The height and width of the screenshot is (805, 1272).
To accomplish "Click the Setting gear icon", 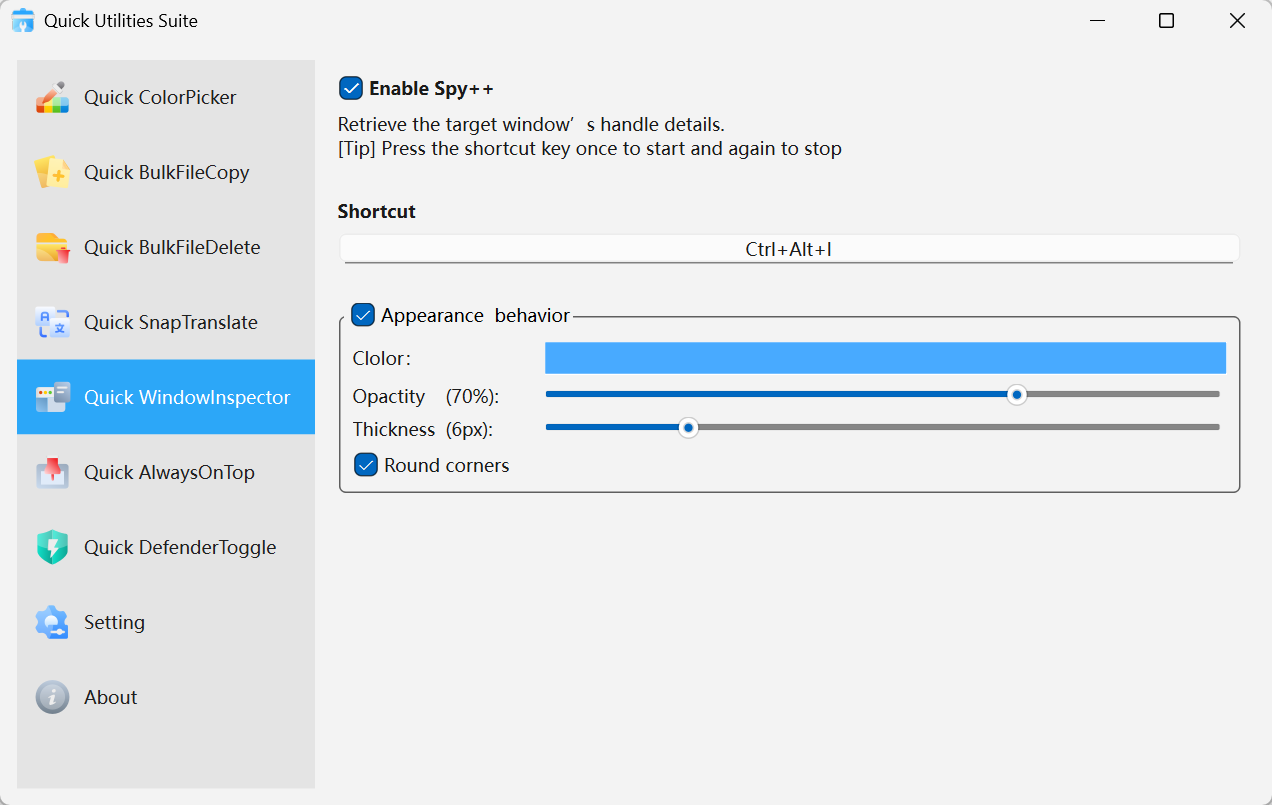I will (x=52, y=623).
